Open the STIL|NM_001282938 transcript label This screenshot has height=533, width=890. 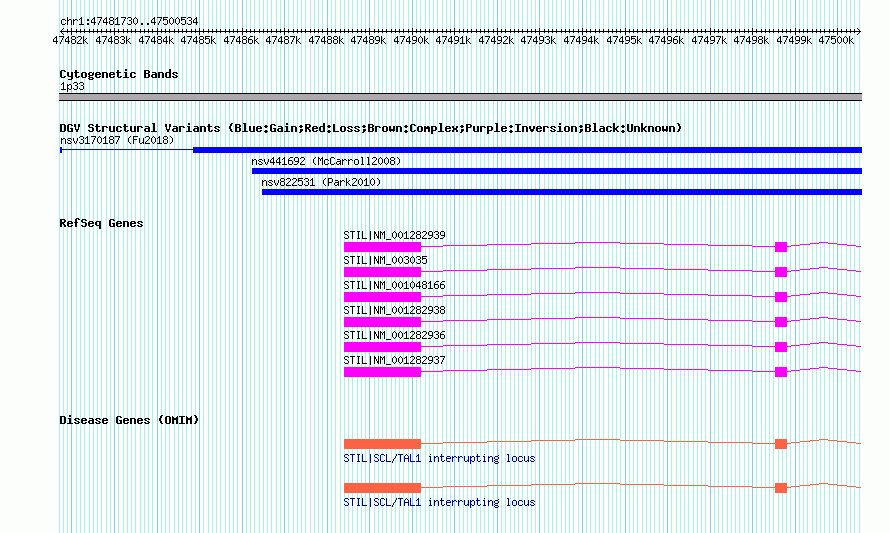point(394,310)
